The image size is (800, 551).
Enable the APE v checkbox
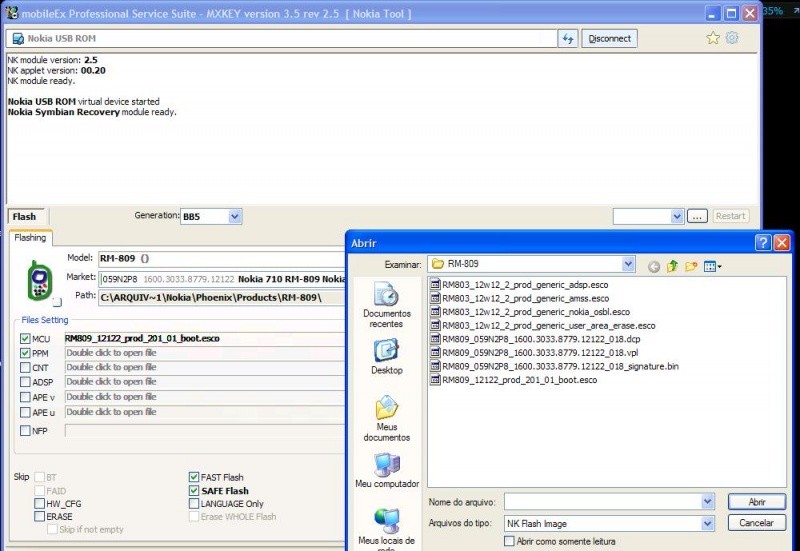click(25, 396)
